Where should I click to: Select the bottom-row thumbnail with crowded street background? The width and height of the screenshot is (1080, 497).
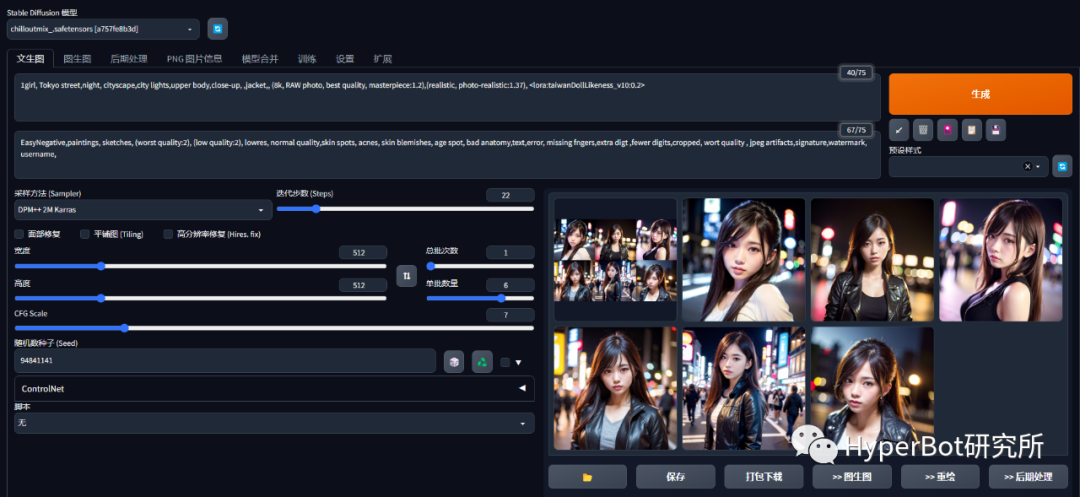[x=743, y=388]
